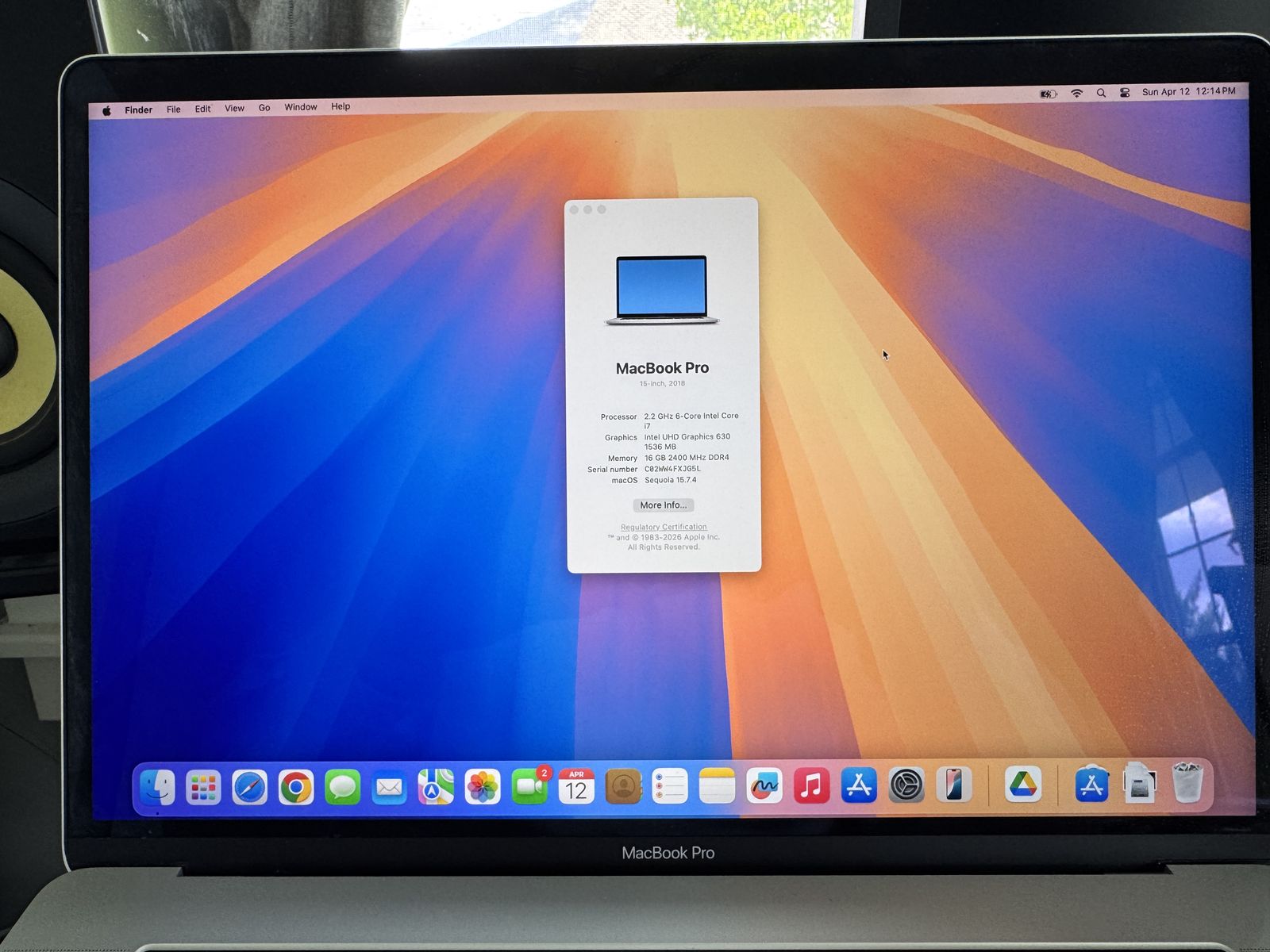The height and width of the screenshot is (952, 1270).
Task: Open the Photos app in dock
Action: click(x=483, y=787)
